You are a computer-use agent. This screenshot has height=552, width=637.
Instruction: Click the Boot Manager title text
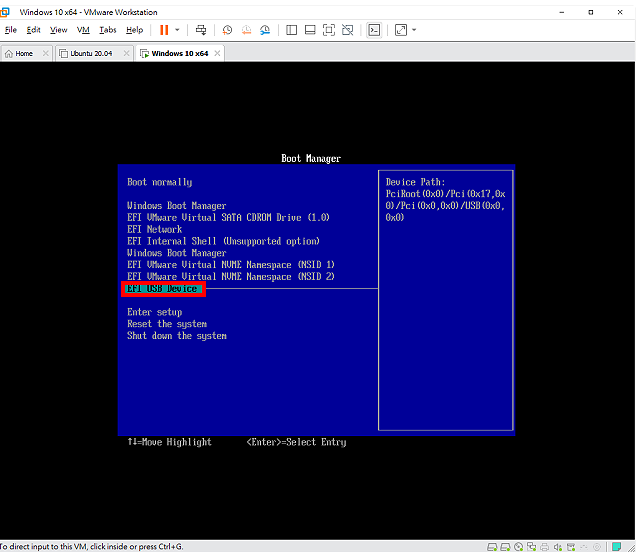311,158
